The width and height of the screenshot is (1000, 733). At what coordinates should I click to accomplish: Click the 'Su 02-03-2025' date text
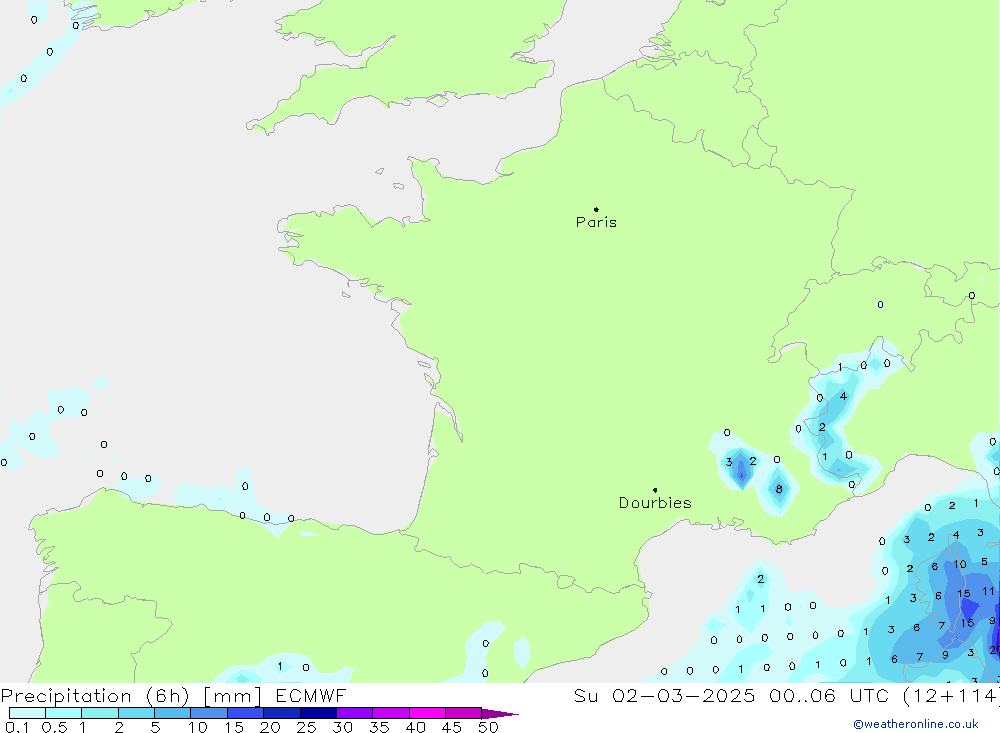664,695
